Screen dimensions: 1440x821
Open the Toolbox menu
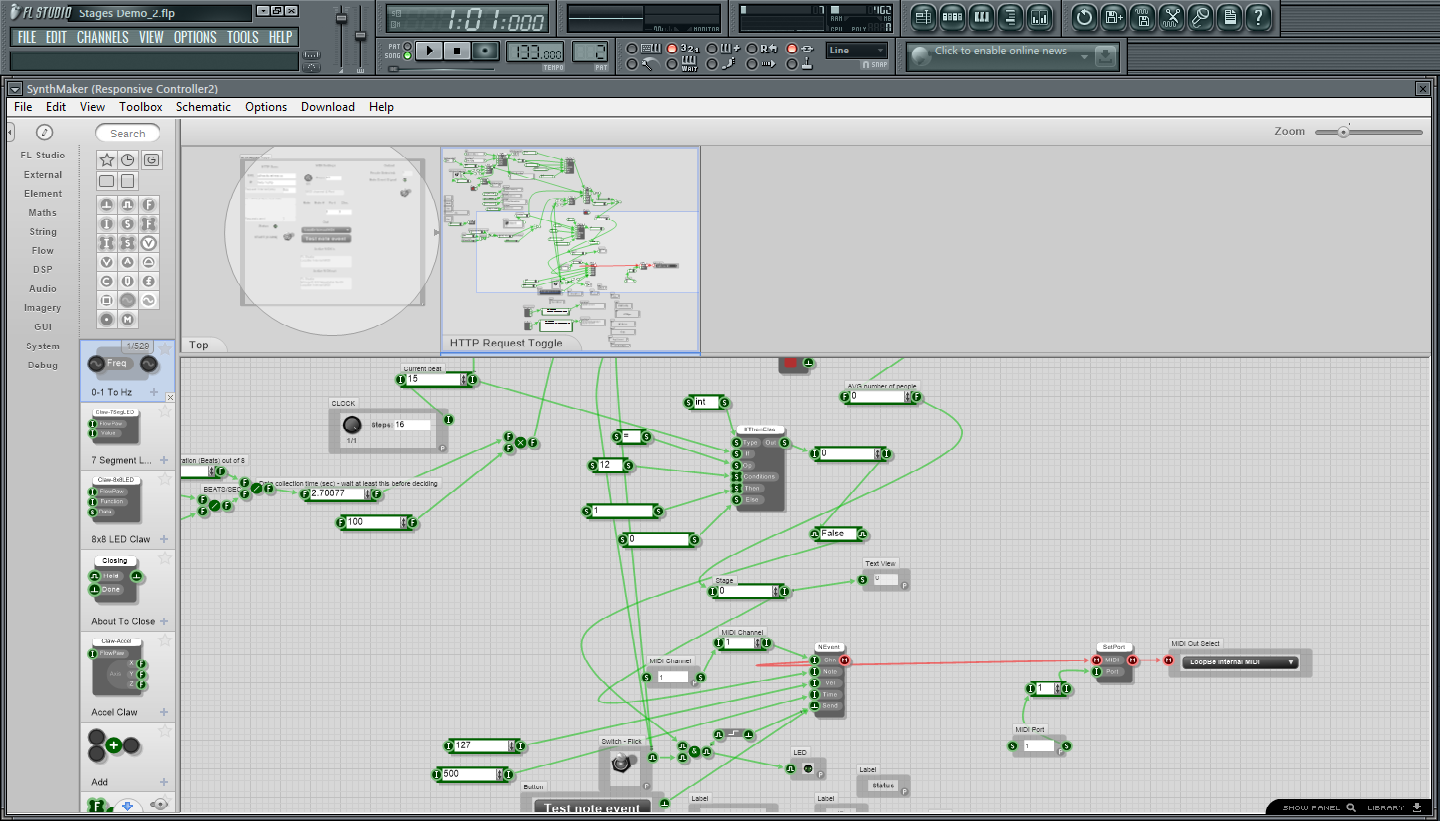(141, 107)
